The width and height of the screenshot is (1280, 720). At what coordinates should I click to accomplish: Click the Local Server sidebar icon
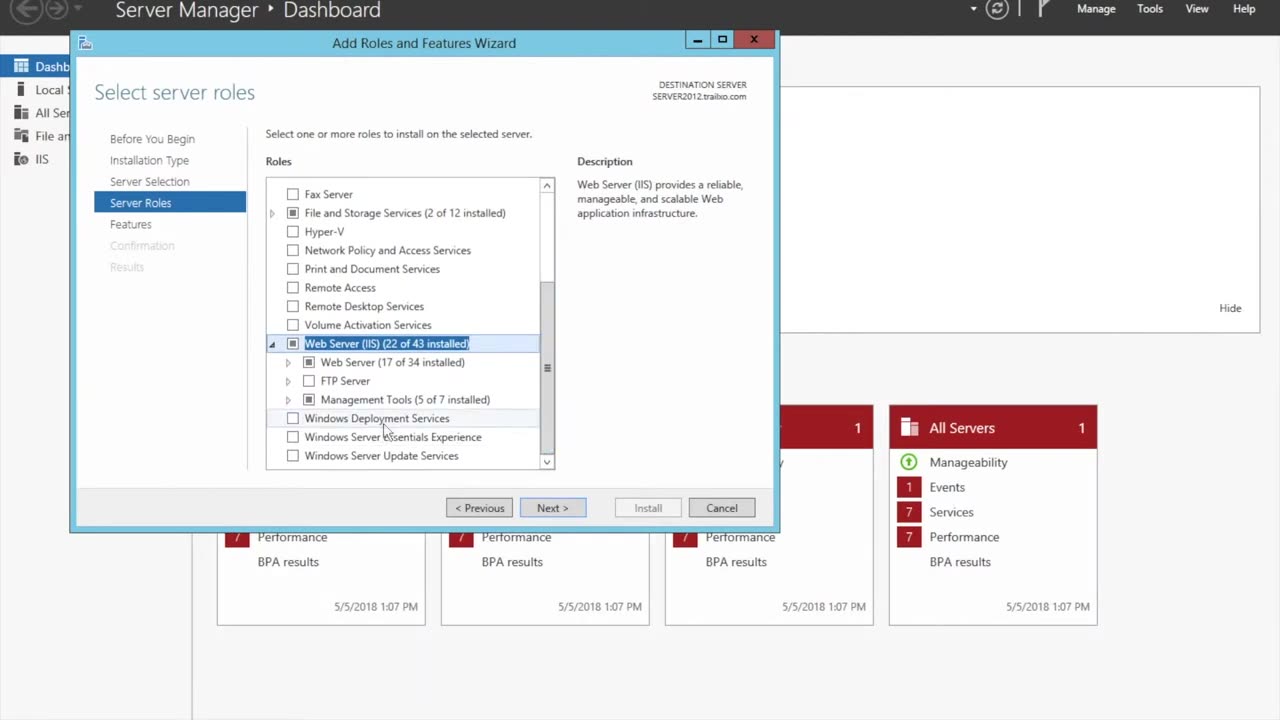pyautogui.click(x=21, y=90)
